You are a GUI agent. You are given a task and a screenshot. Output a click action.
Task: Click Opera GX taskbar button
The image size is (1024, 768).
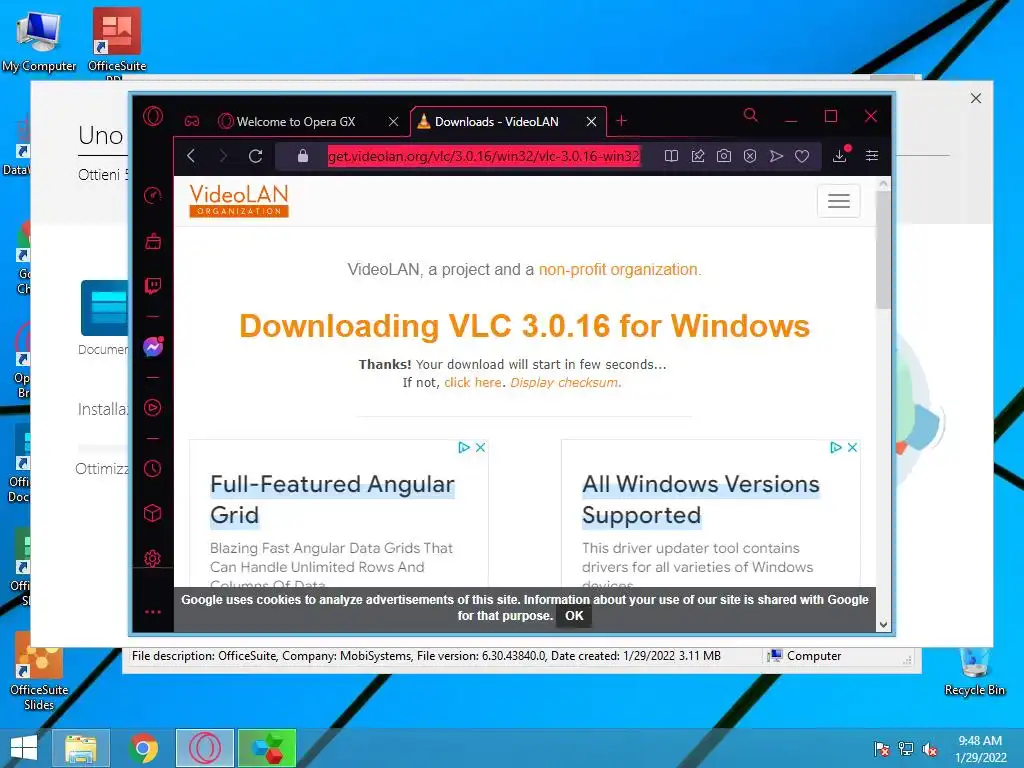click(204, 748)
